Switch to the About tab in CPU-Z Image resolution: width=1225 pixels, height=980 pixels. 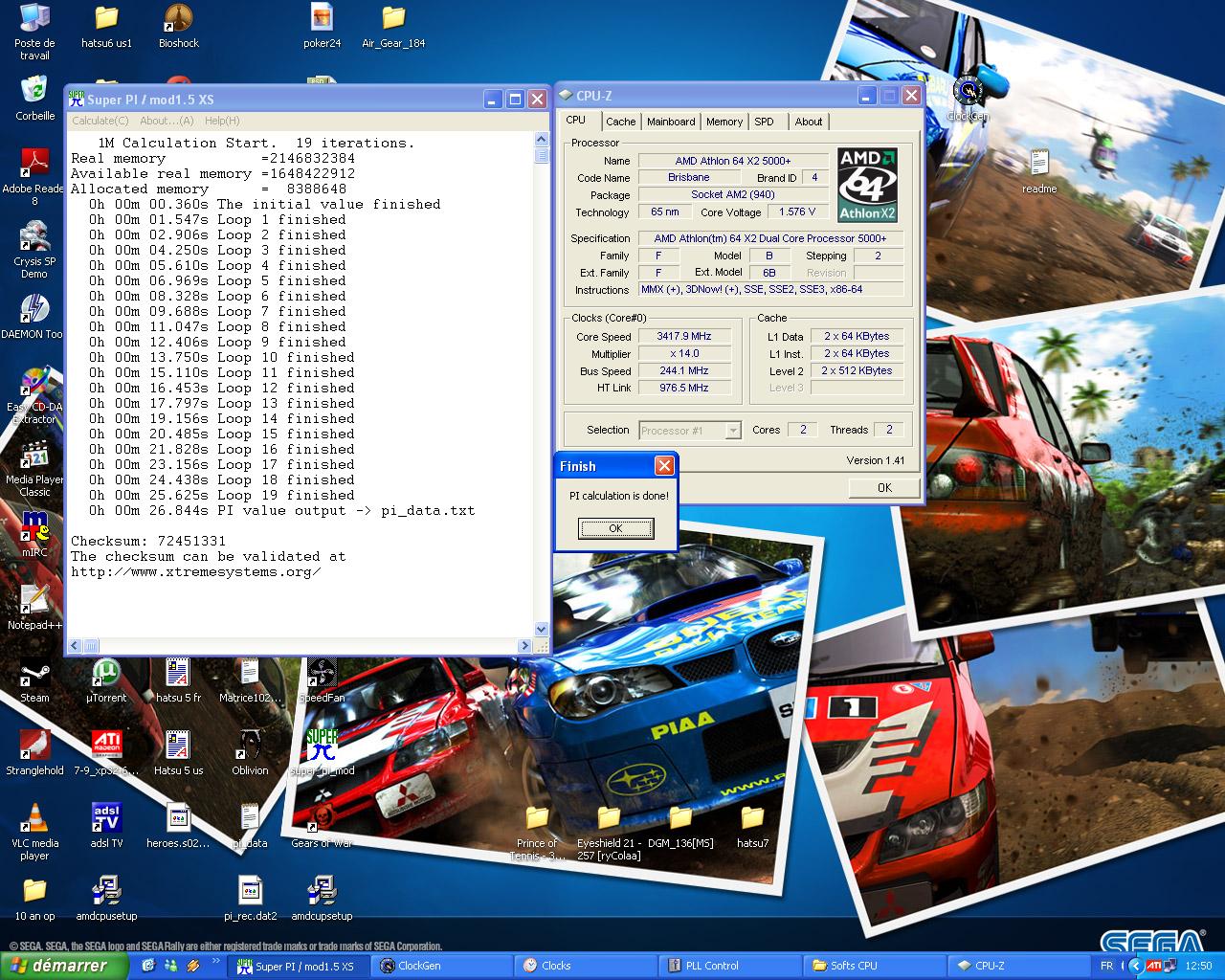pyautogui.click(x=809, y=122)
